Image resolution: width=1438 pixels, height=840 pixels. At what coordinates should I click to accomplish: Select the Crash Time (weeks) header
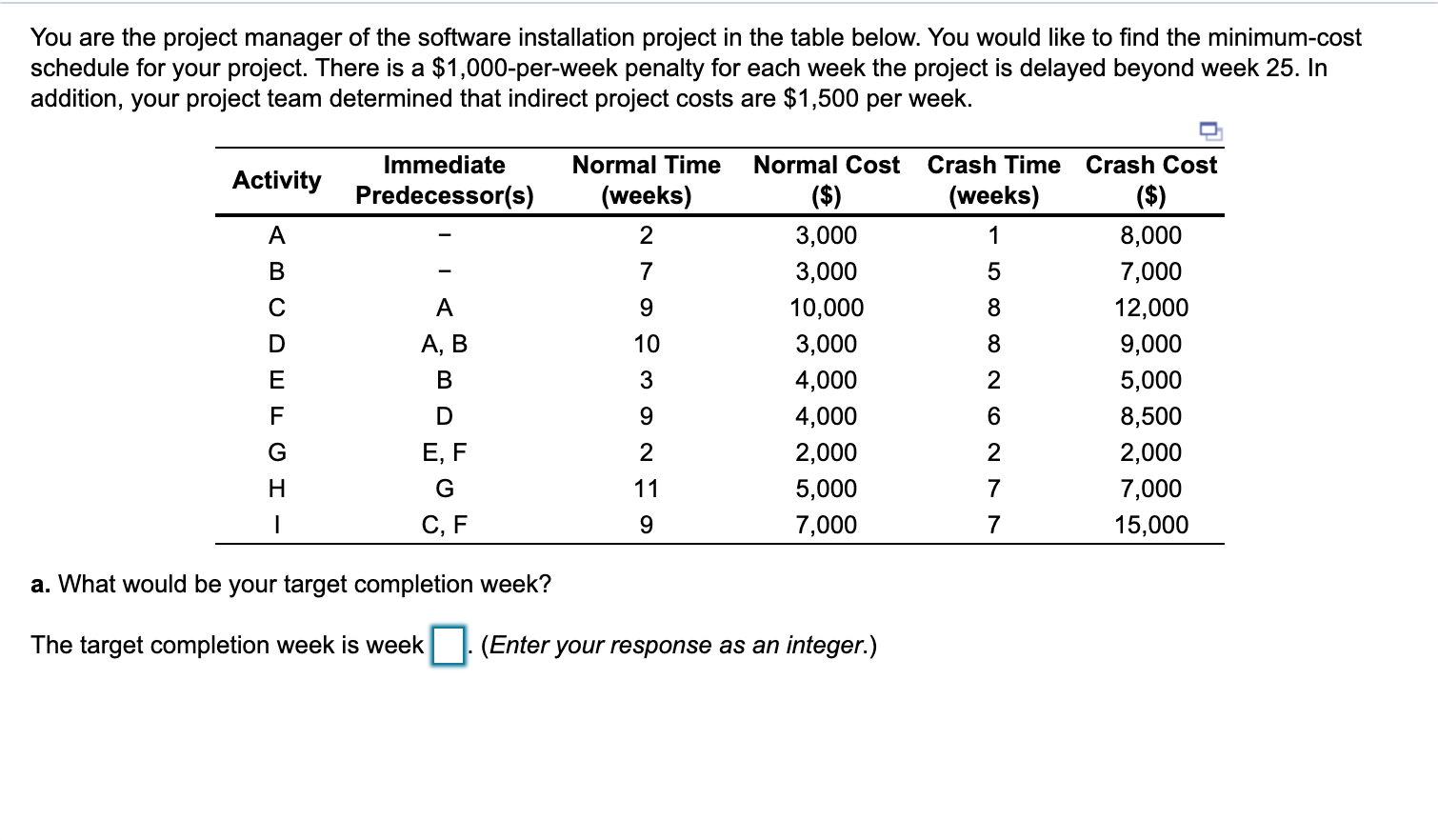click(993, 180)
